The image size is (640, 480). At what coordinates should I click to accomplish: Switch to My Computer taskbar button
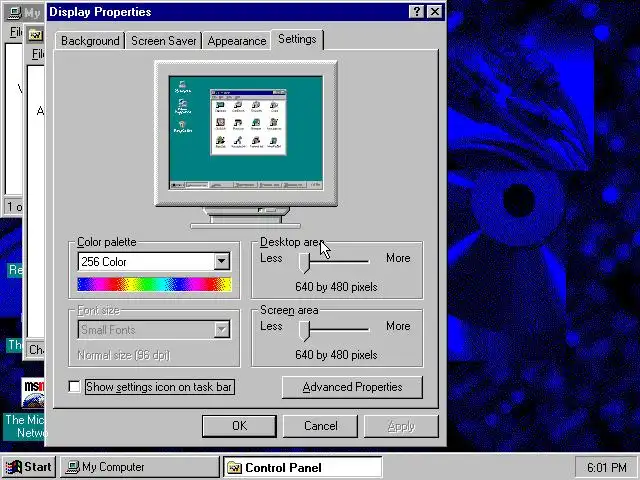tap(140, 467)
